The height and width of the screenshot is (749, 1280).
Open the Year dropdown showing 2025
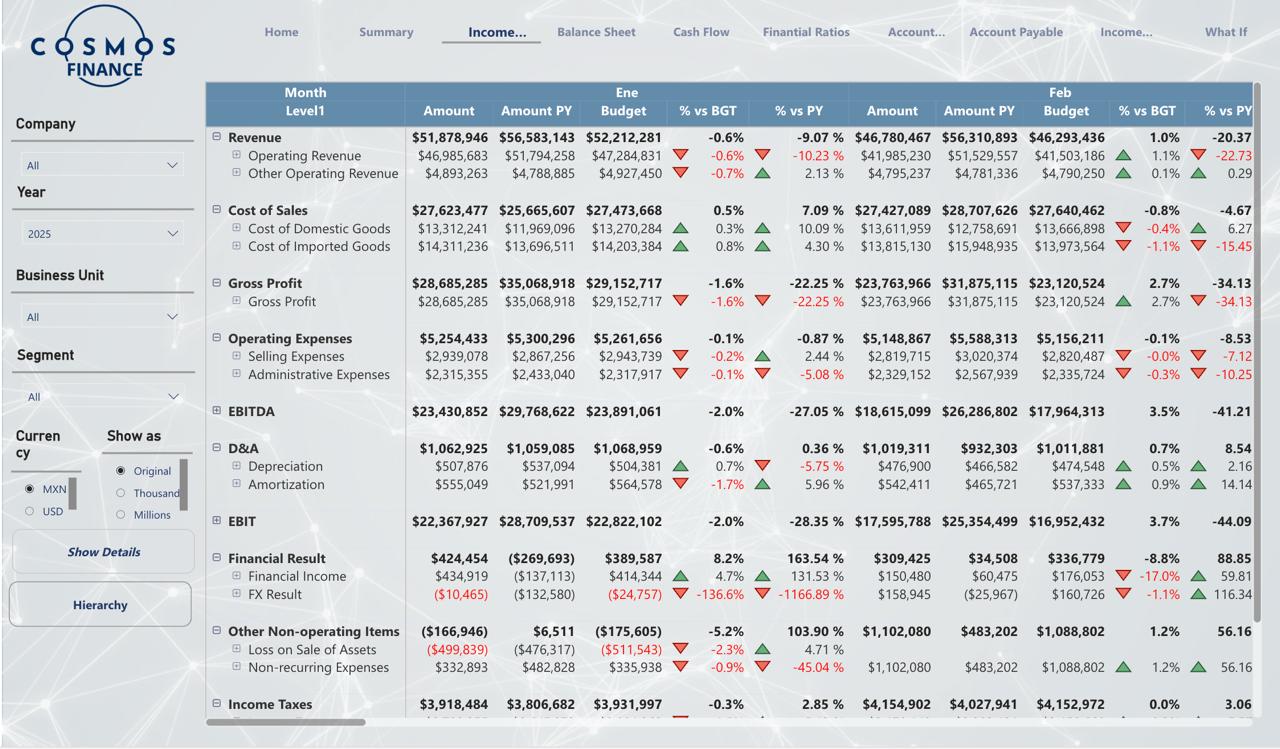pos(103,233)
